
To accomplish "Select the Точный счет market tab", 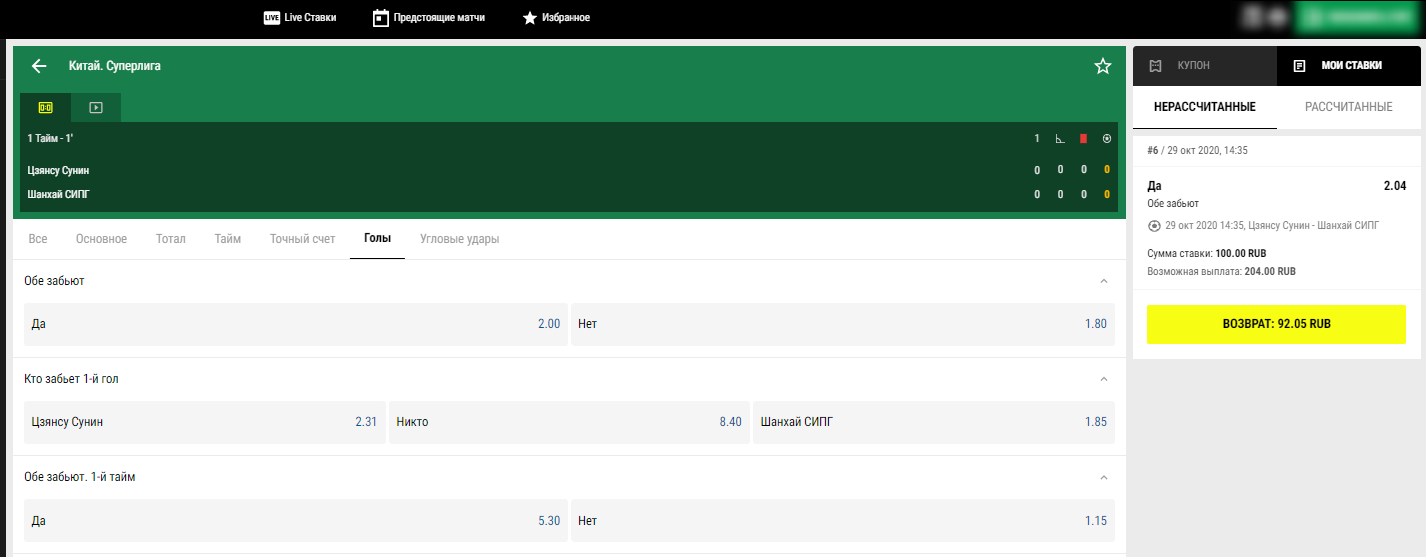I will tap(303, 239).
